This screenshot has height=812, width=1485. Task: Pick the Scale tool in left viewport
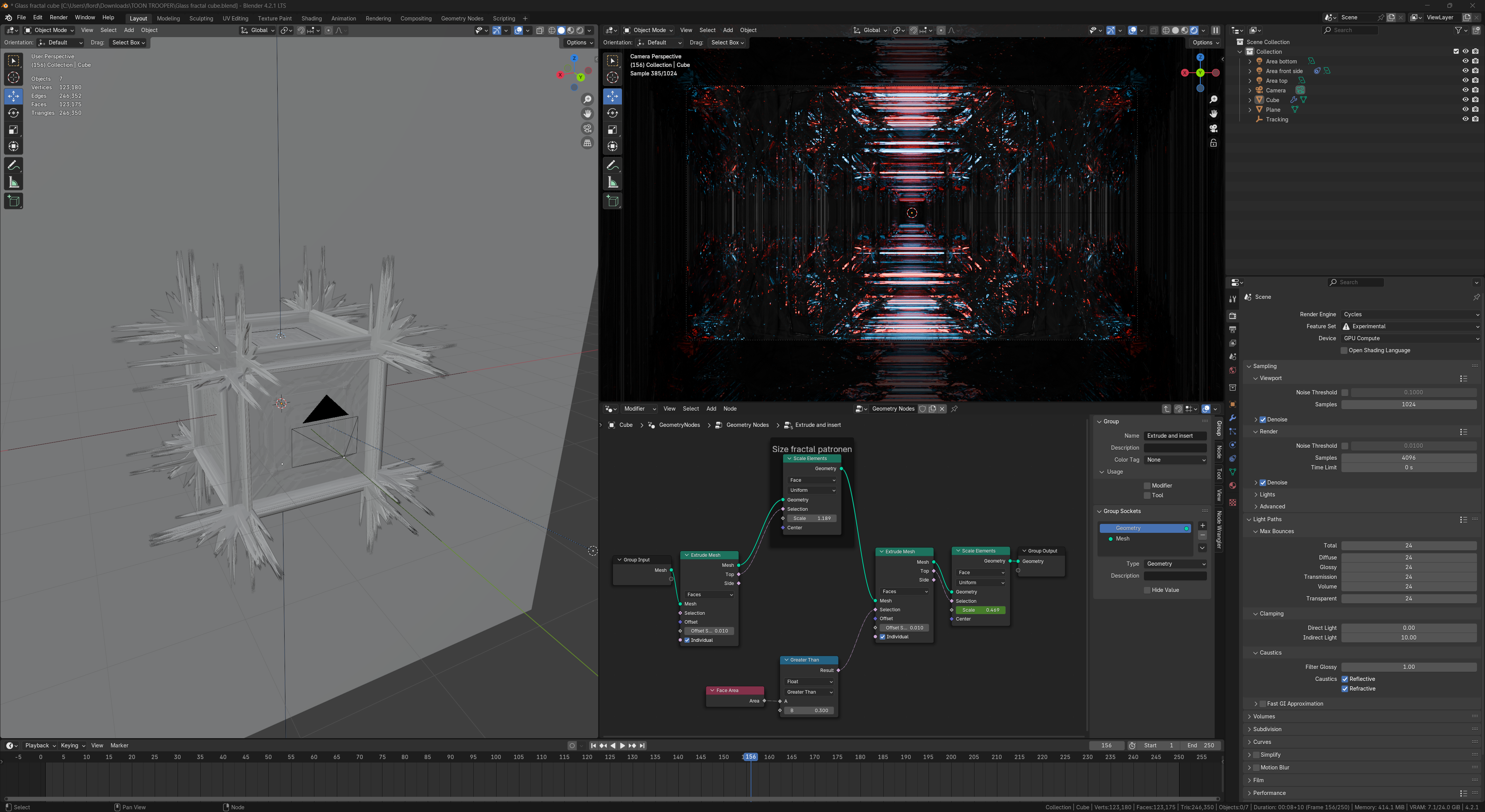[x=13, y=130]
